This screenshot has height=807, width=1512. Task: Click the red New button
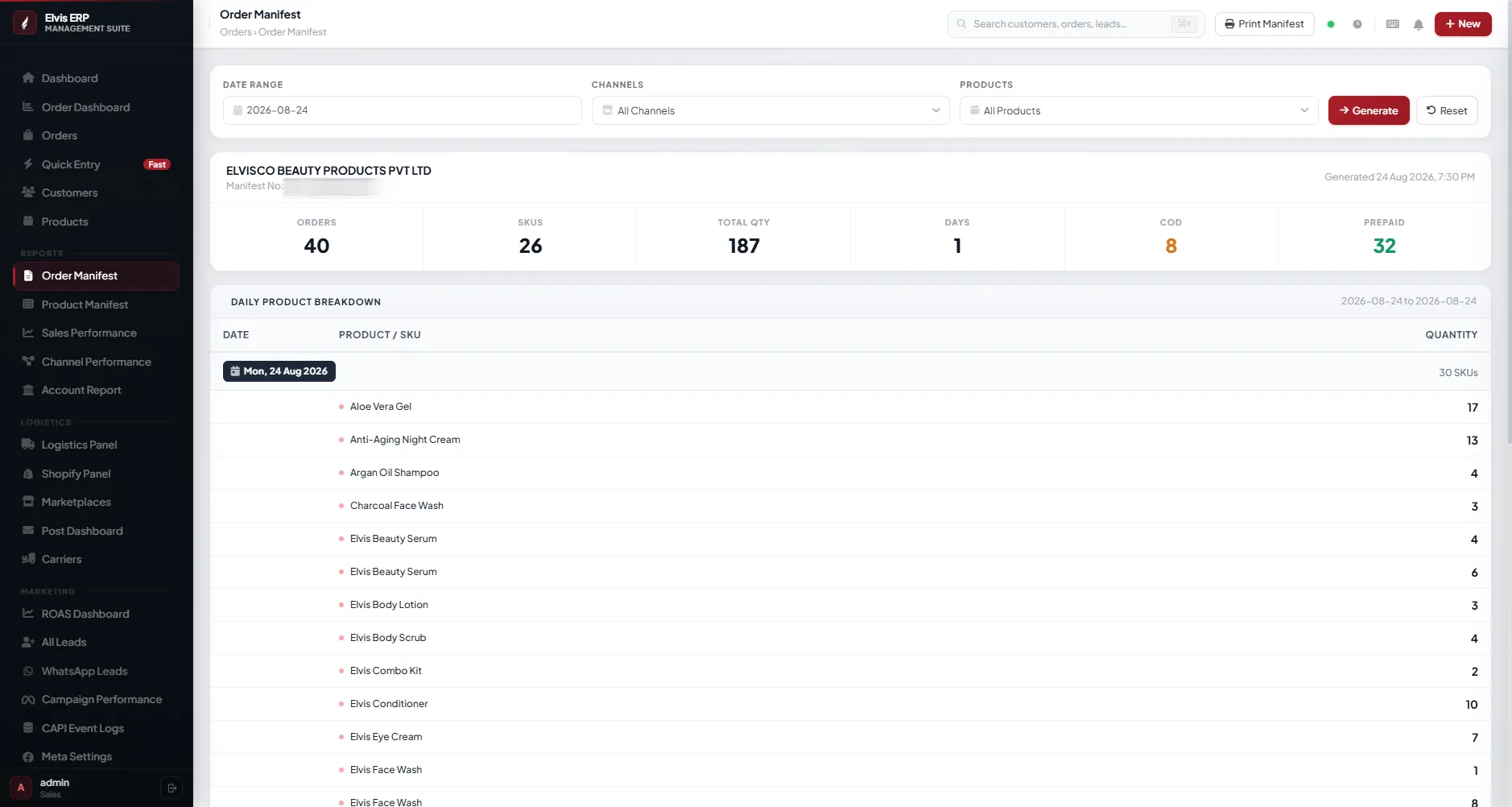coord(1463,24)
